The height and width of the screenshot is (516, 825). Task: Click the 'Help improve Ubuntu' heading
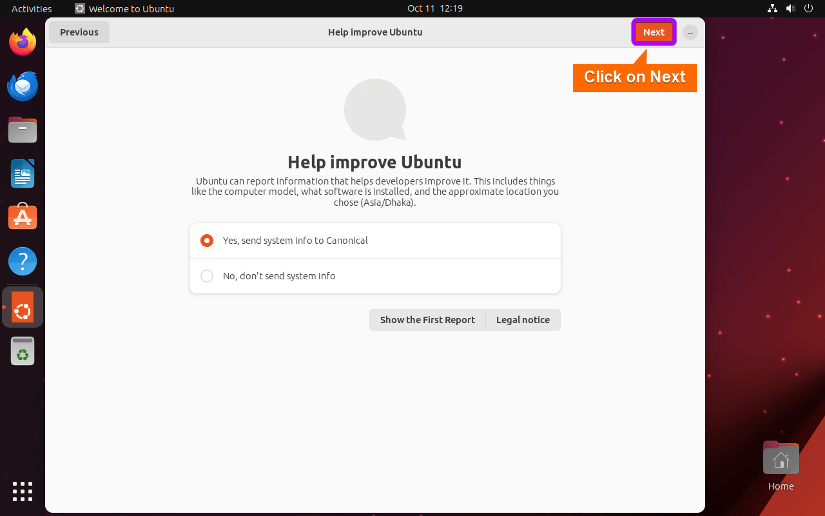pos(375,162)
